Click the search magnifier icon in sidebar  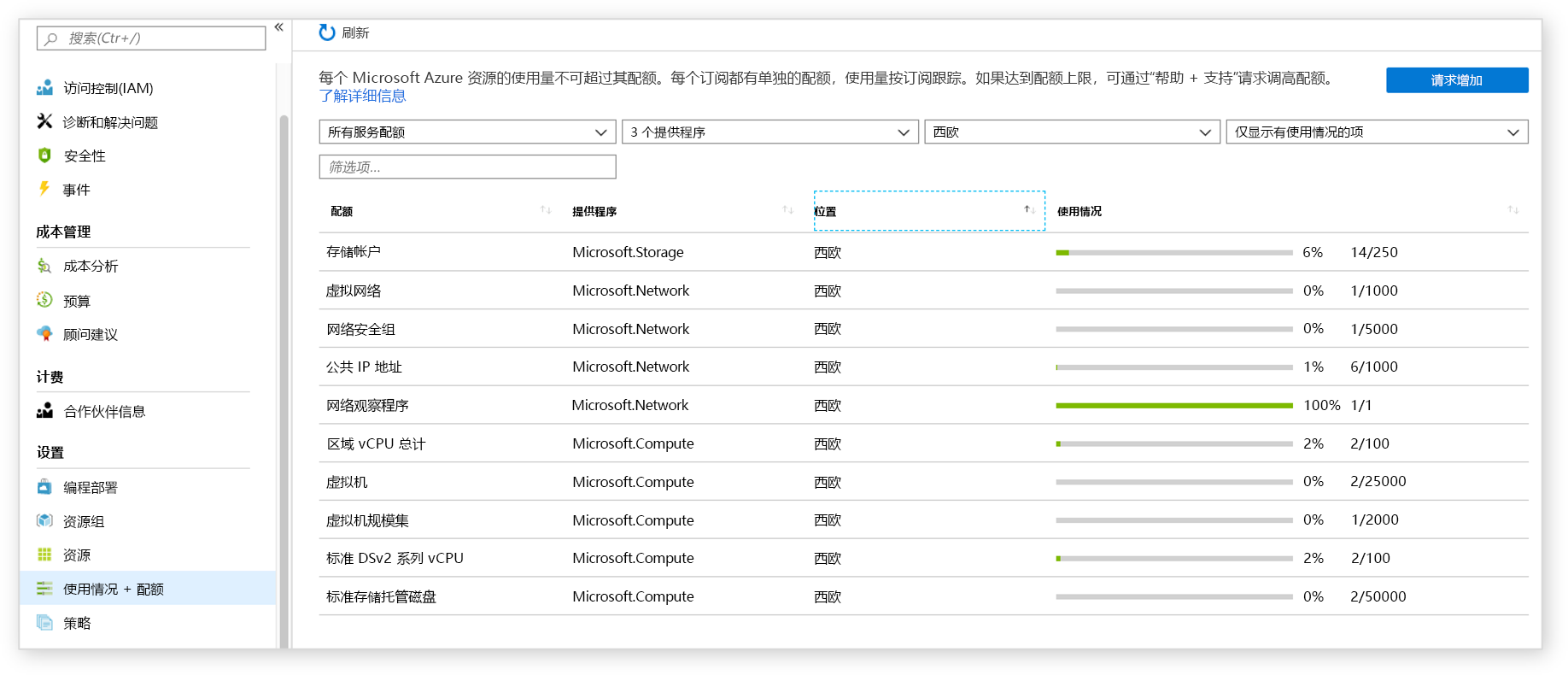tap(51, 38)
